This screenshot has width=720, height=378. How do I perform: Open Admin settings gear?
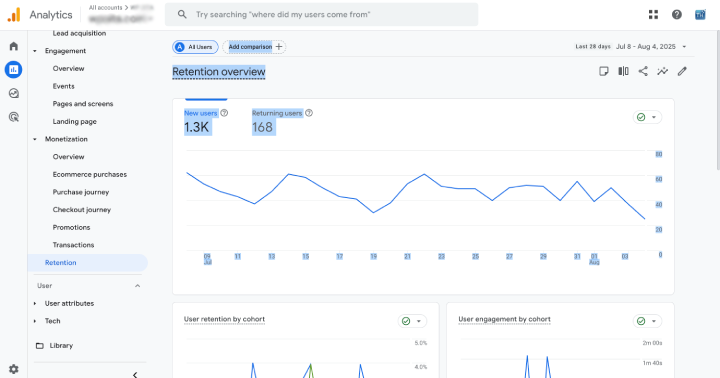(x=14, y=369)
